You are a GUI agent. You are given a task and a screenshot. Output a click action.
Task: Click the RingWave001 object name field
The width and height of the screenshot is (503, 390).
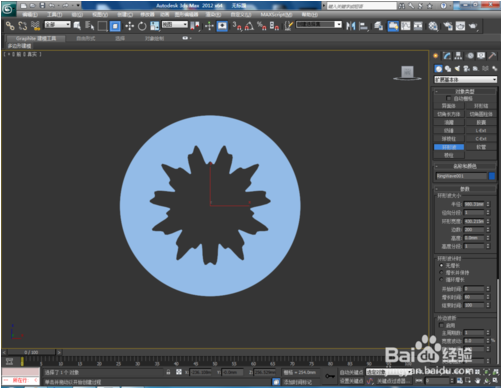[461, 176]
